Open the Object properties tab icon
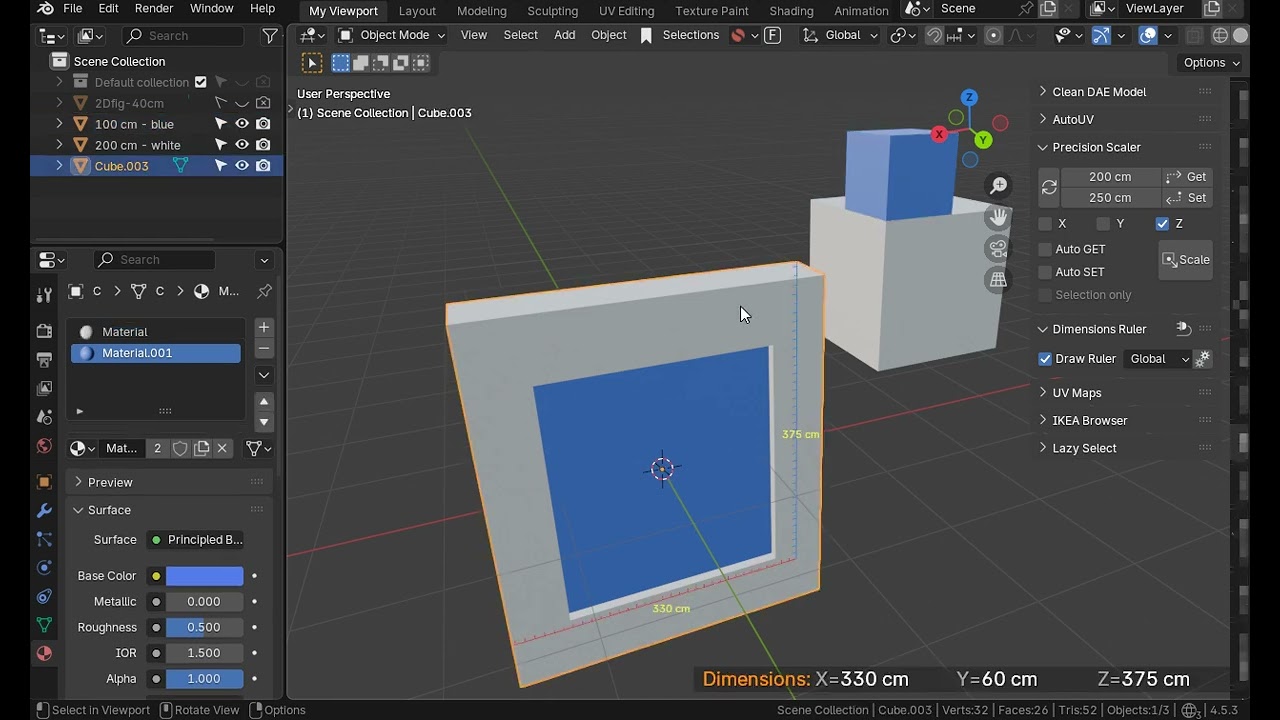 point(44,482)
